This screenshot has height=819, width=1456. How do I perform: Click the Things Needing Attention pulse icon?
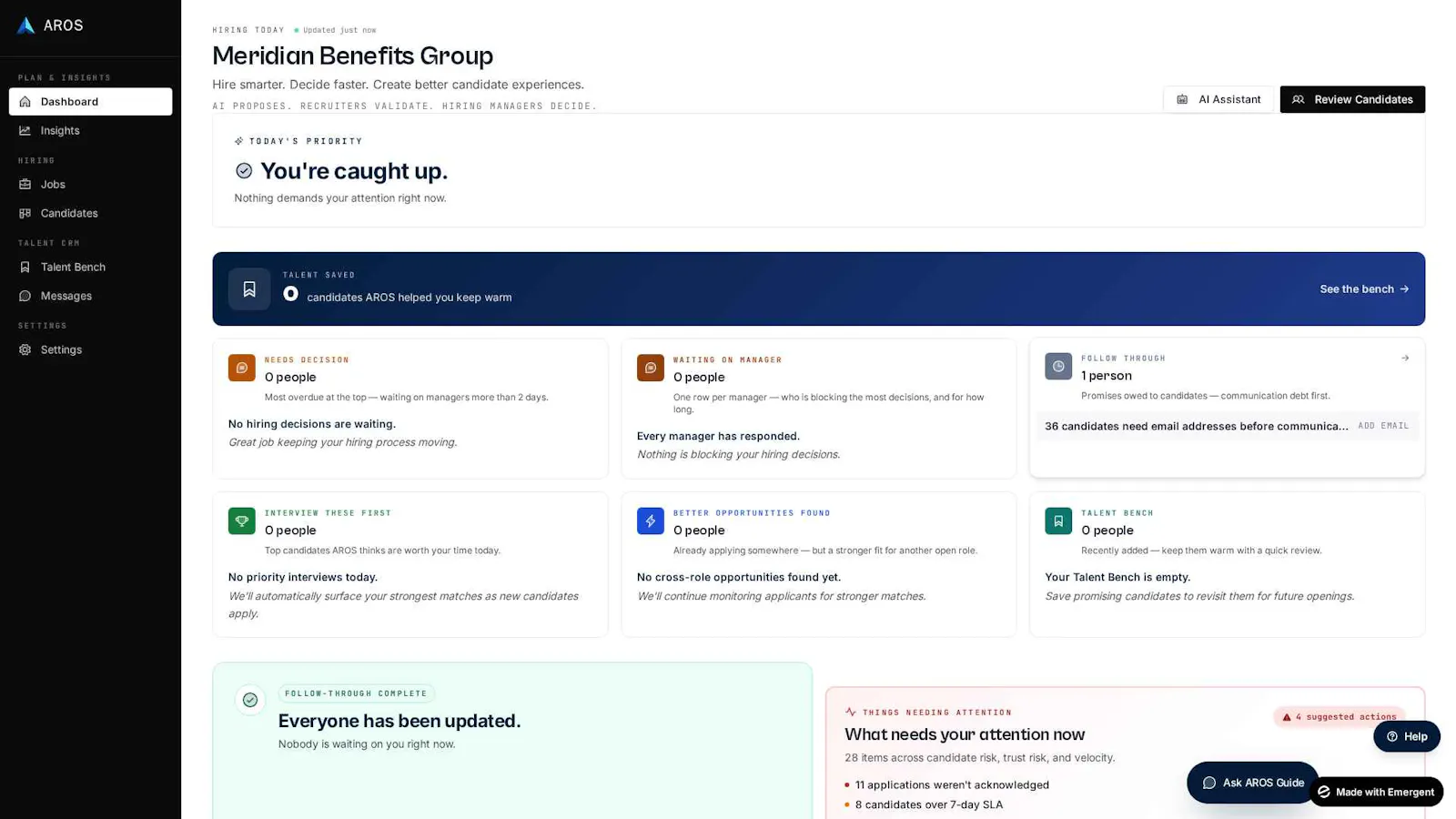[851, 712]
